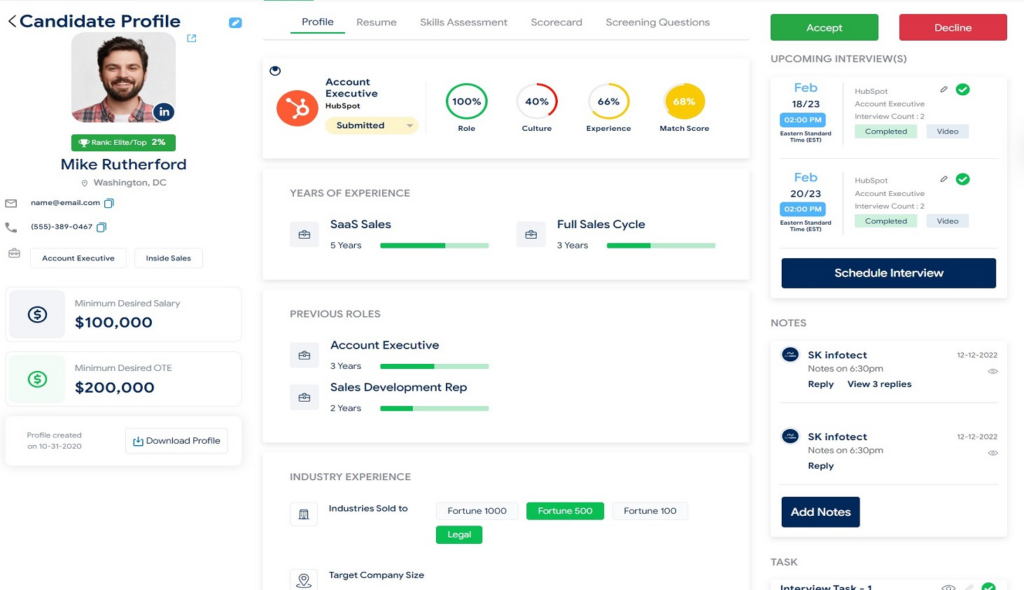This screenshot has height=590, width=1024.
Task: Click the green dollar icon for Minimum Desired OTE
Action: coord(37,379)
